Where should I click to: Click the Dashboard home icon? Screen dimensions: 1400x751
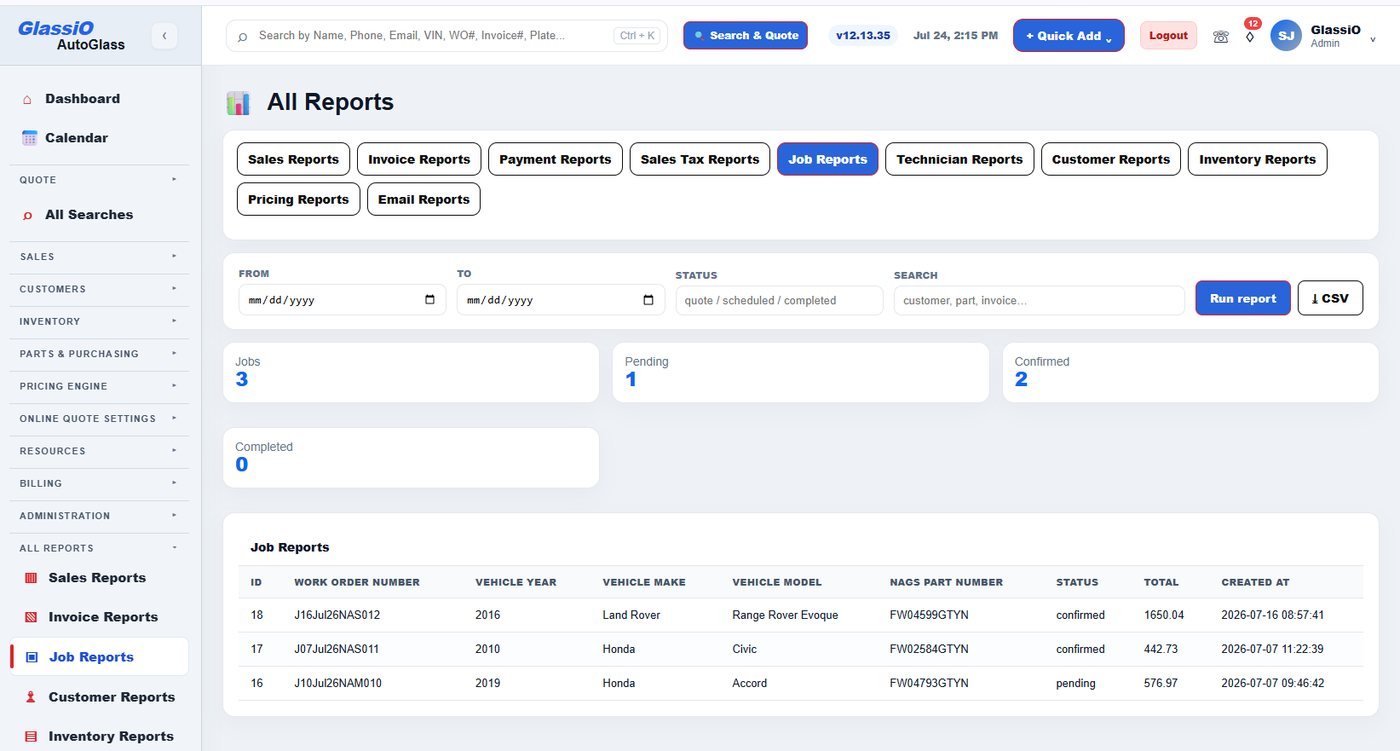tap(27, 99)
